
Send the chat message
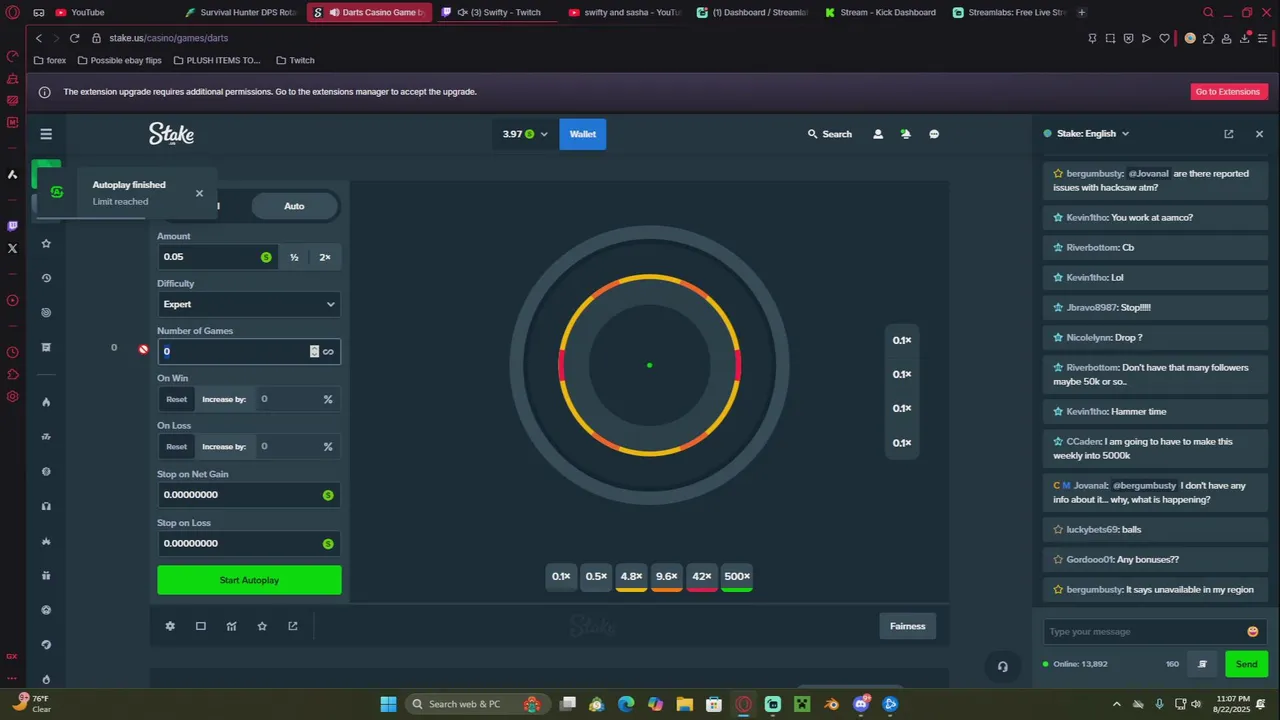coord(1246,664)
